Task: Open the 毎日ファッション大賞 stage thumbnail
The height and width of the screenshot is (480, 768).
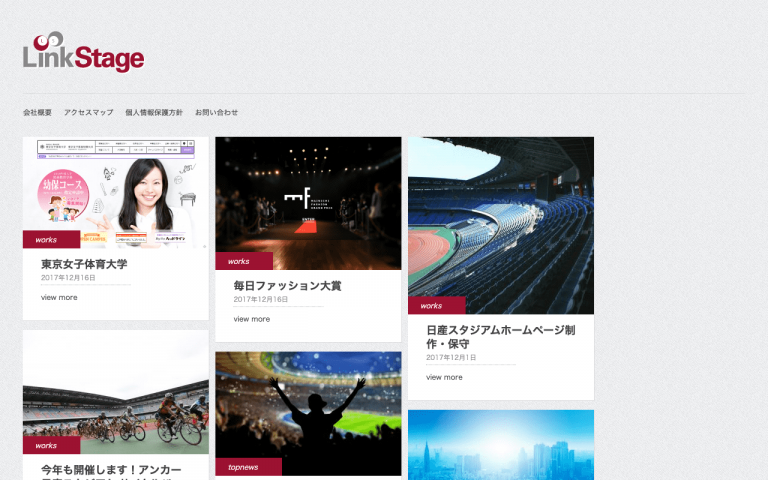Action: pos(308,203)
